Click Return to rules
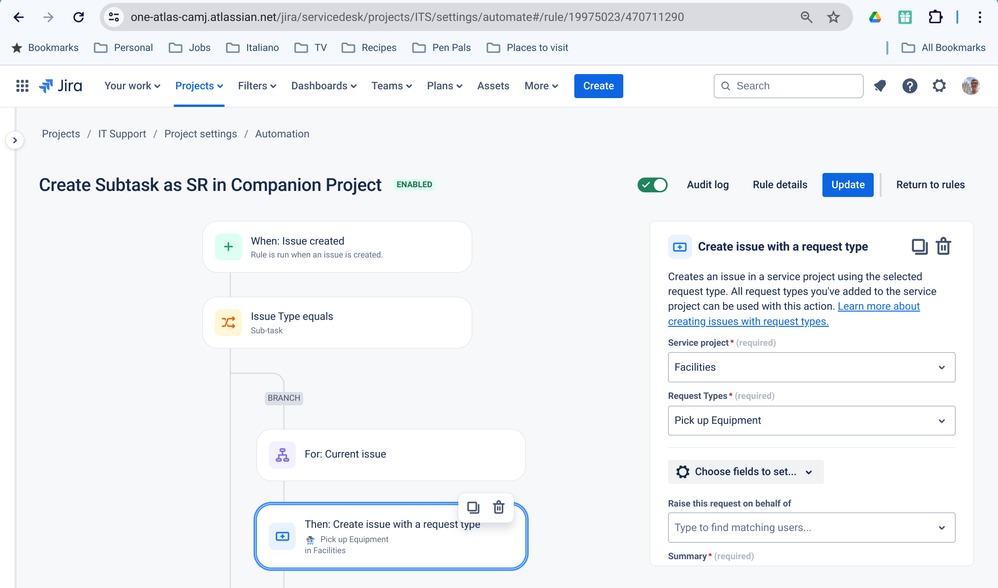This screenshot has width=998, height=588. (930, 185)
